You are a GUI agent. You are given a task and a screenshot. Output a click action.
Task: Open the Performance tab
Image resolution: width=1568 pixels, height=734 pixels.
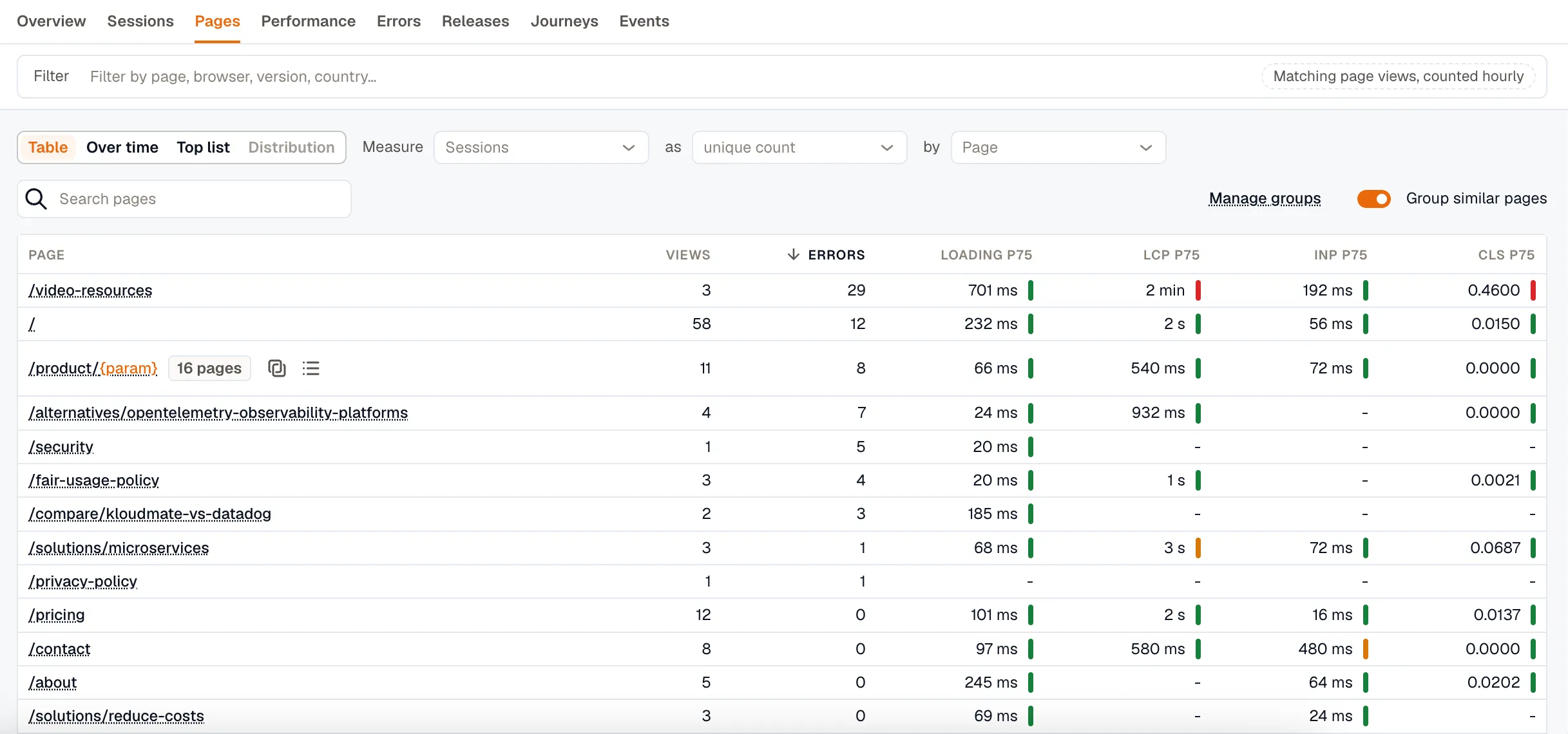(x=308, y=21)
